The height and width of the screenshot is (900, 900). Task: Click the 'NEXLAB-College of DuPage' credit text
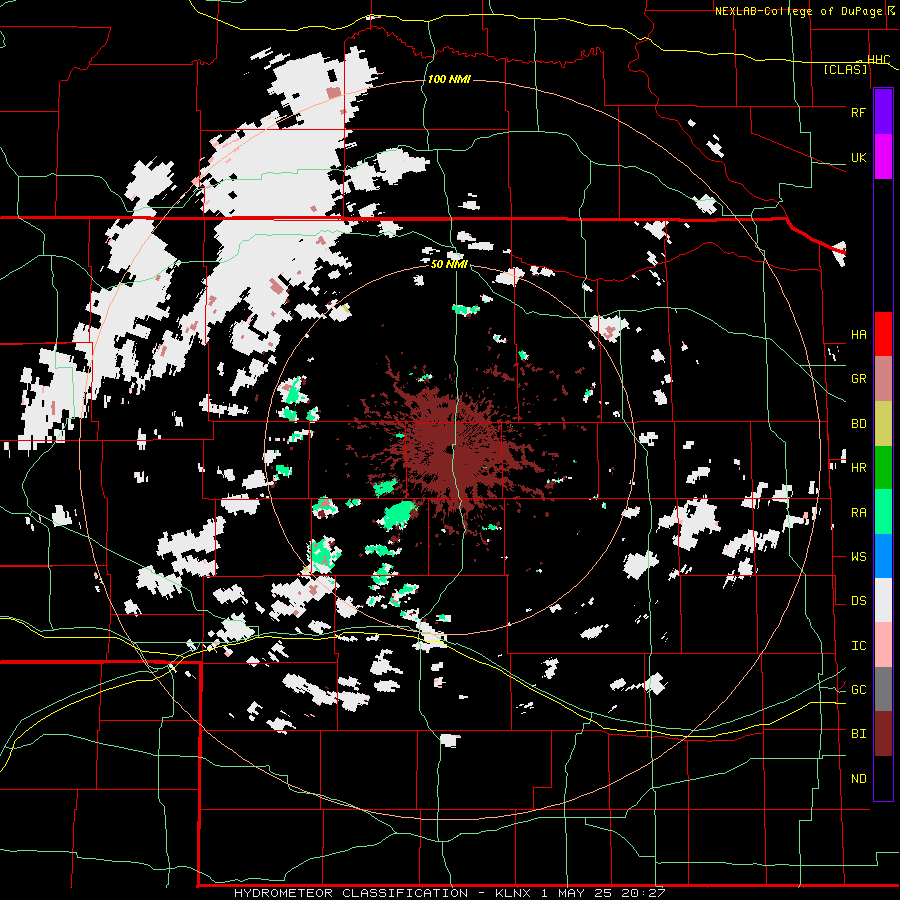click(798, 11)
